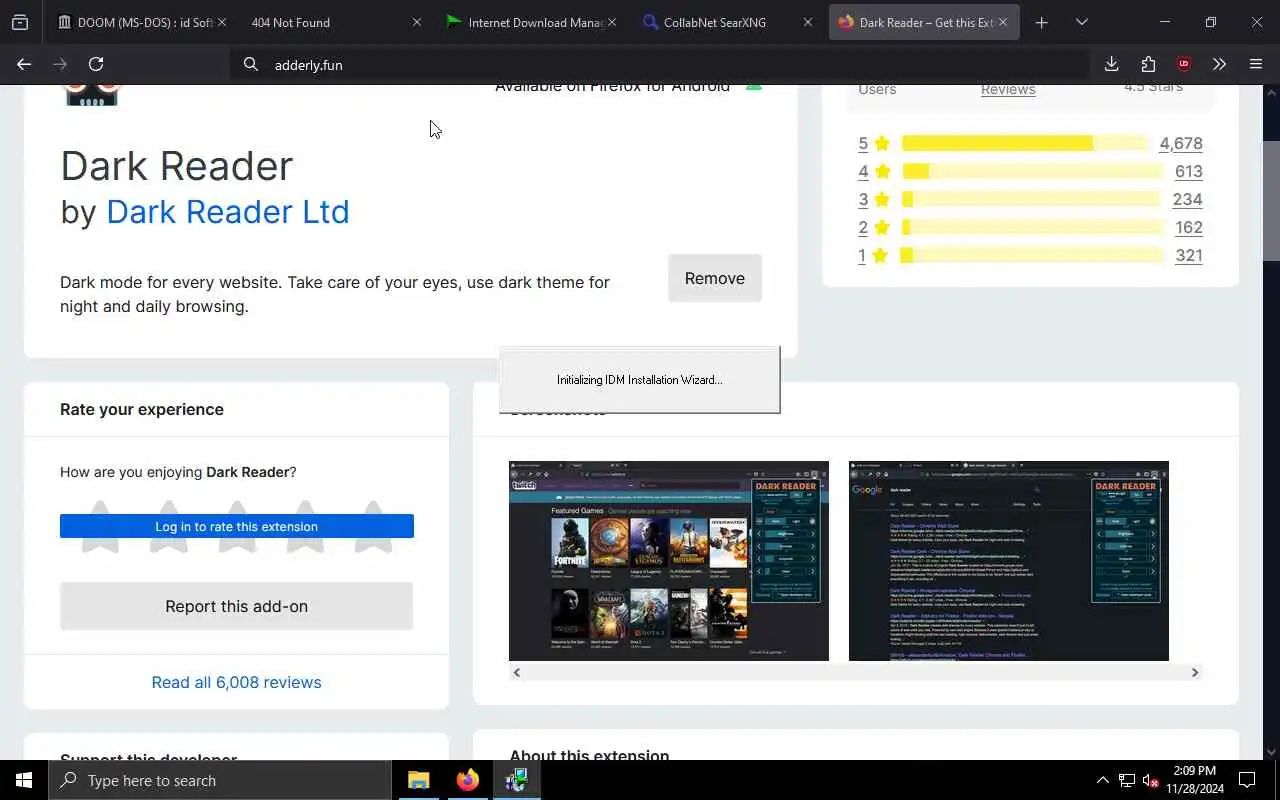This screenshot has width=1280, height=800.
Task: Show hidden system tray icons
Action: [1102, 780]
